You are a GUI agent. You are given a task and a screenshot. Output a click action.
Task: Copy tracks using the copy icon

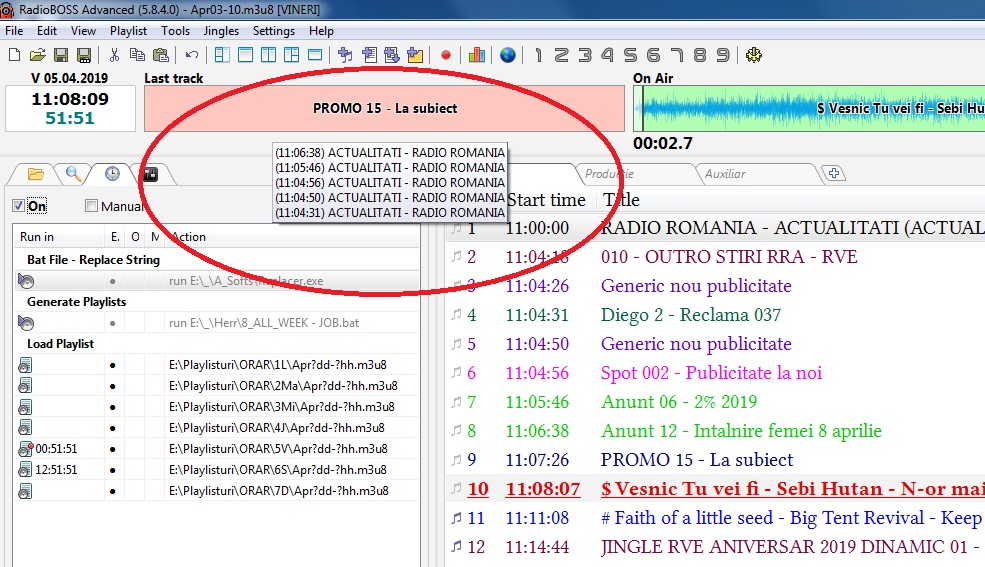pyautogui.click(x=137, y=55)
